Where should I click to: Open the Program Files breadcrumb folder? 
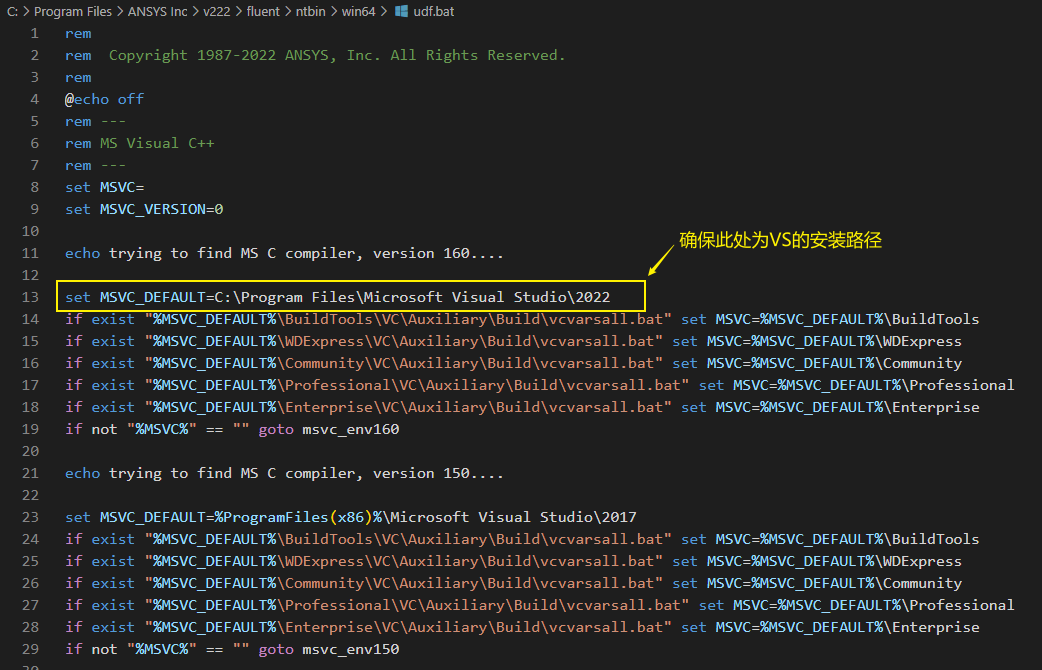tap(73, 11)
